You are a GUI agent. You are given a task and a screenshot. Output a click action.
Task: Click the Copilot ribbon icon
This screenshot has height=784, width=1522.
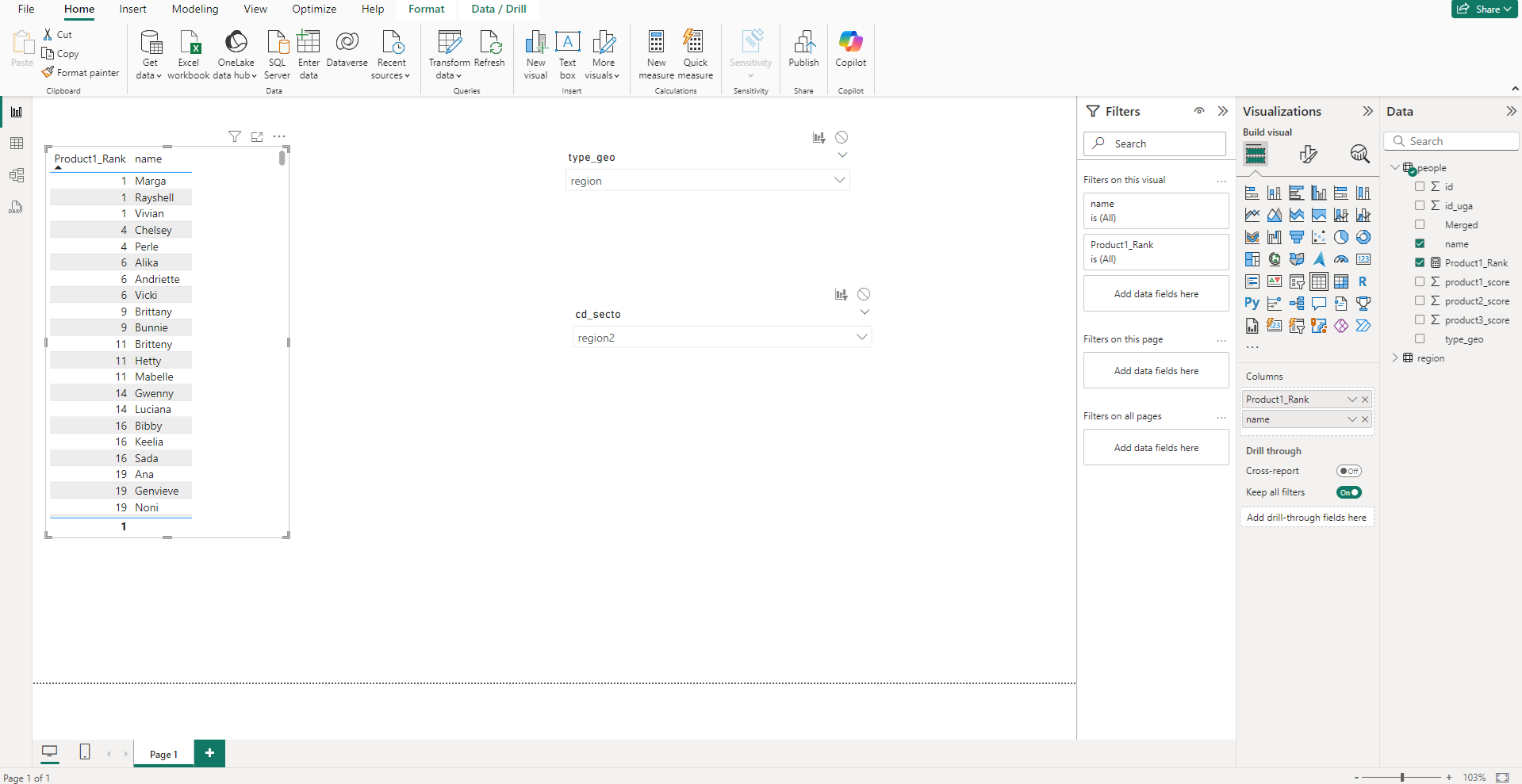(x=850, y=48)
